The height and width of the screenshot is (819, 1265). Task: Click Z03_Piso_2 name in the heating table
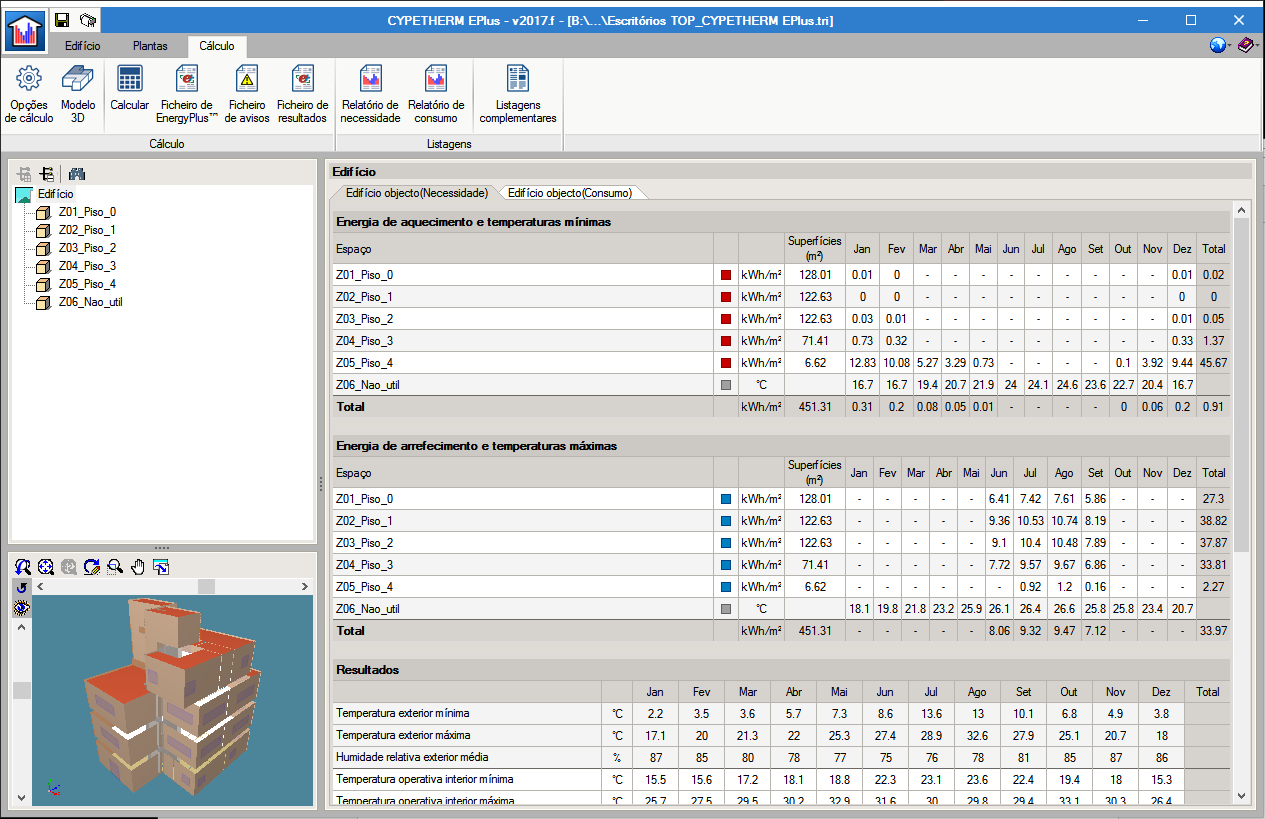365,319
